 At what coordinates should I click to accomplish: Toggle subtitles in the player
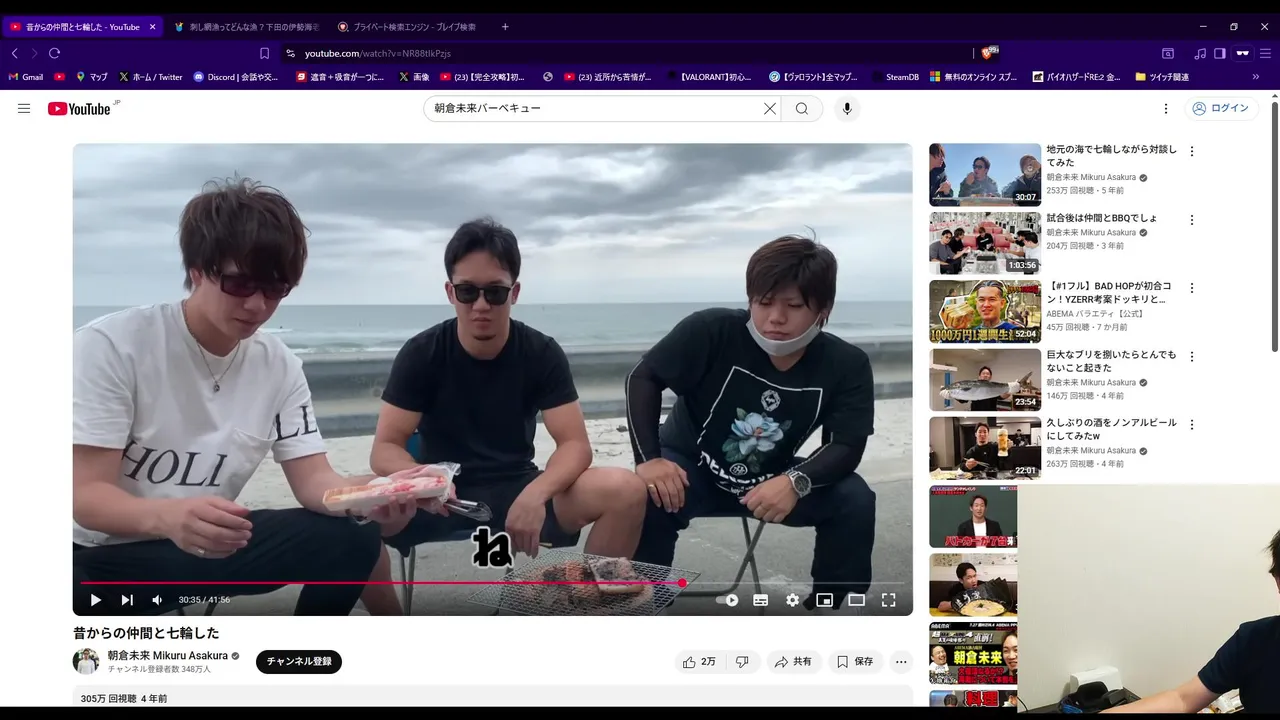pyautogui.click(x=760, y=600)
